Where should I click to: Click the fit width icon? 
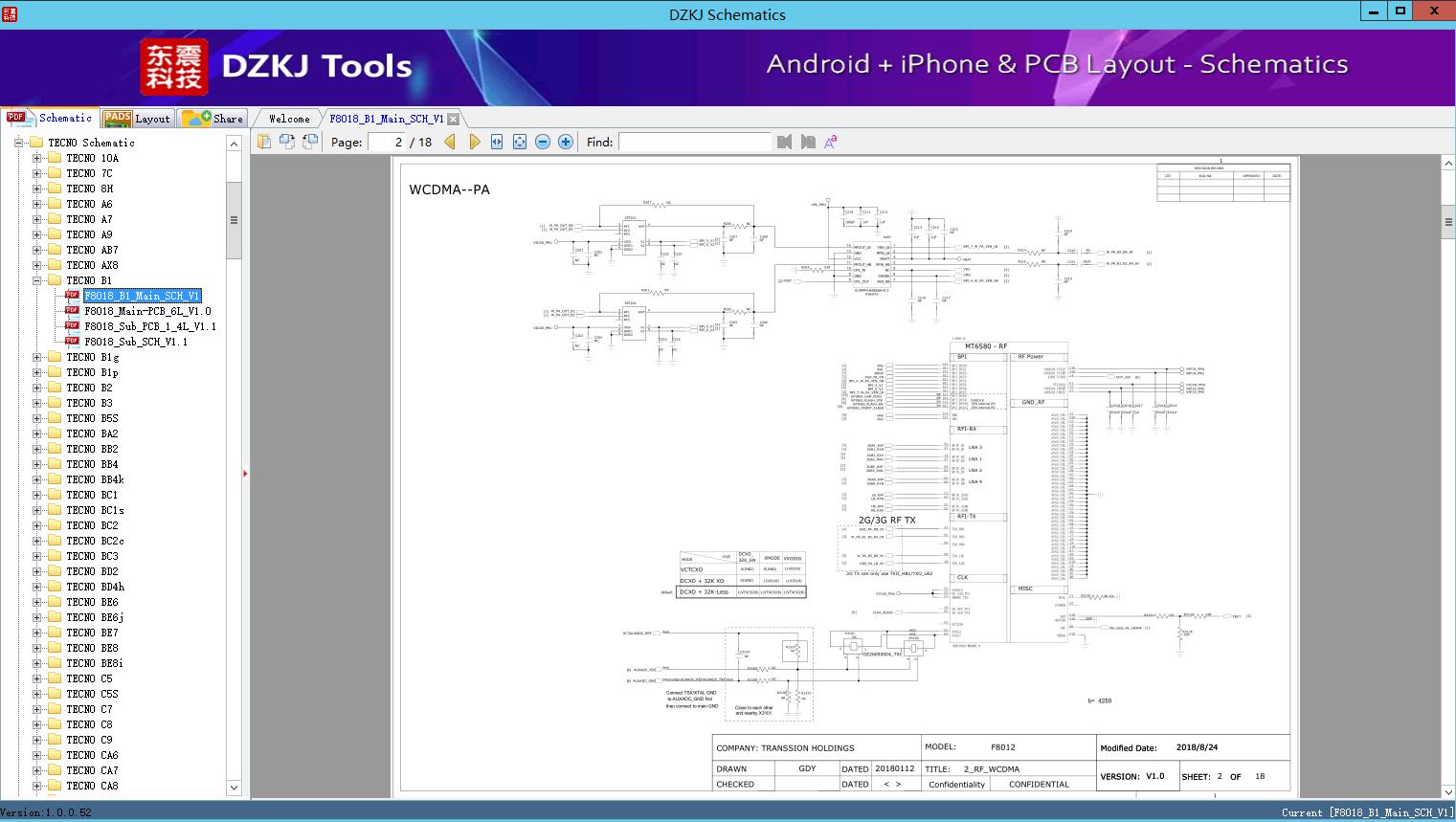coord(497,142)
